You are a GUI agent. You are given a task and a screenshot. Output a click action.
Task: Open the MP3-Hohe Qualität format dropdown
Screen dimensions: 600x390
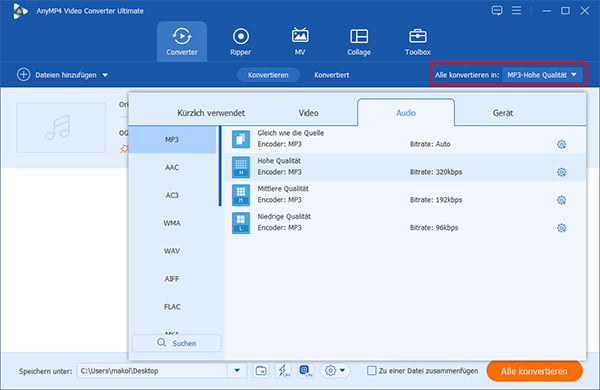pyautogui.click(x=542, y=75)
